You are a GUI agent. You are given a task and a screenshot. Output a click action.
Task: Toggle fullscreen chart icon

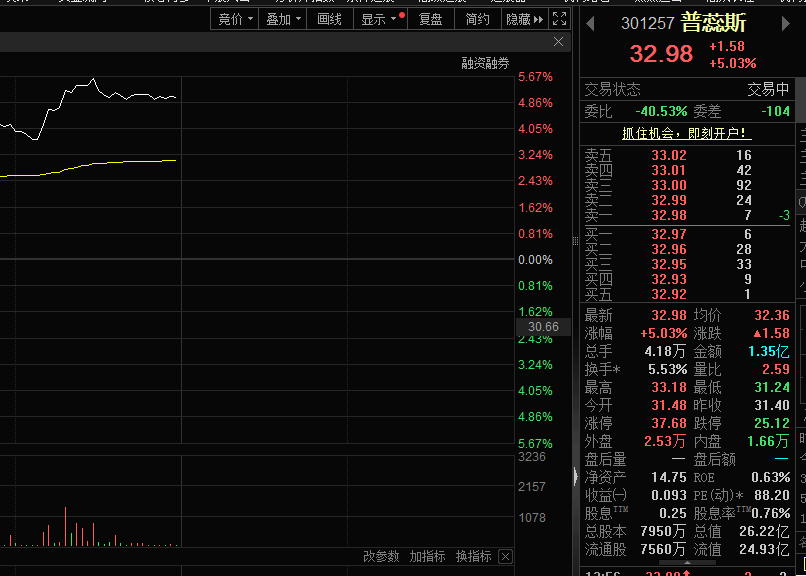pos(559,20)
